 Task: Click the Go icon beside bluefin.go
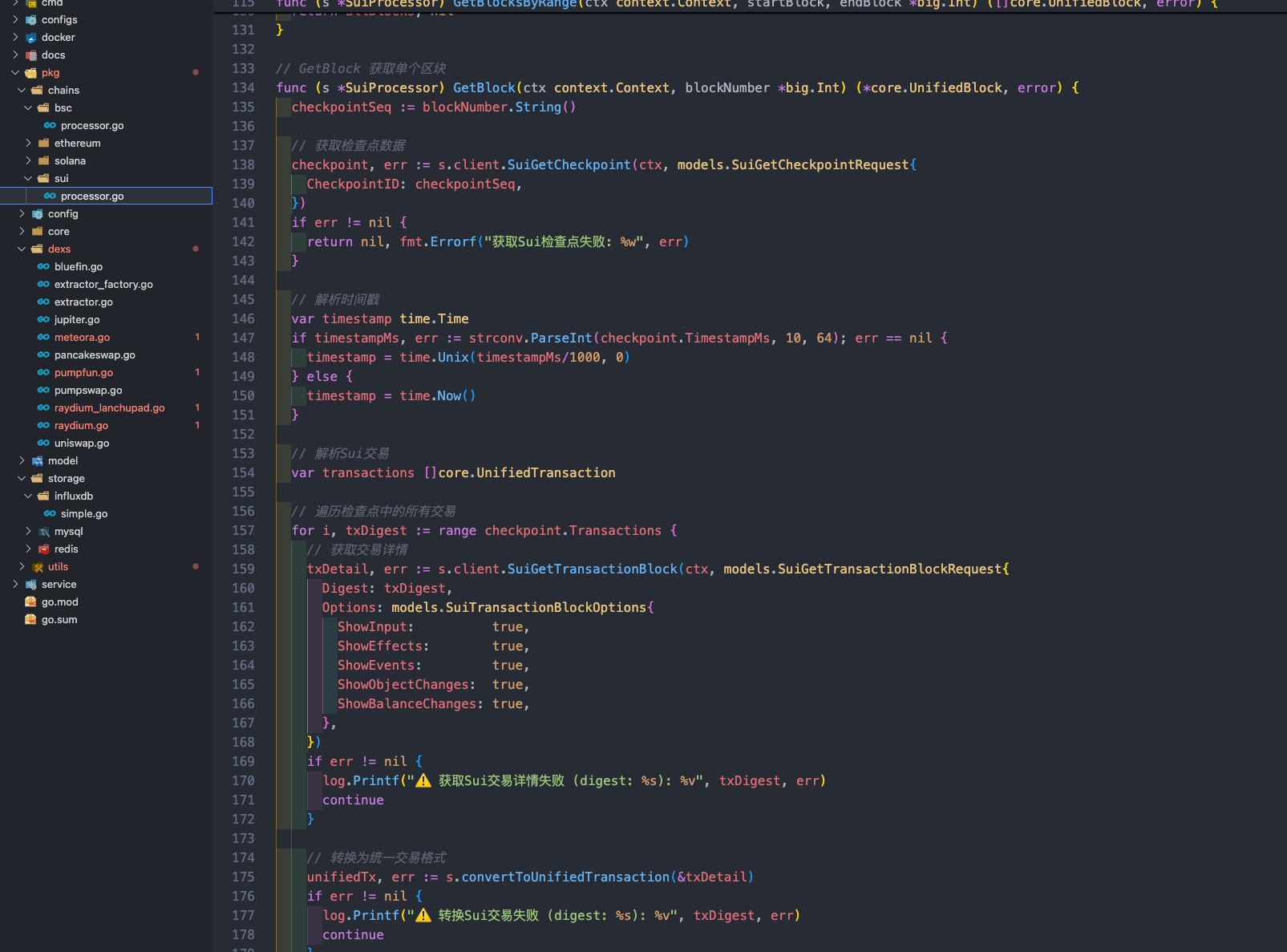(x=43, y=266)
